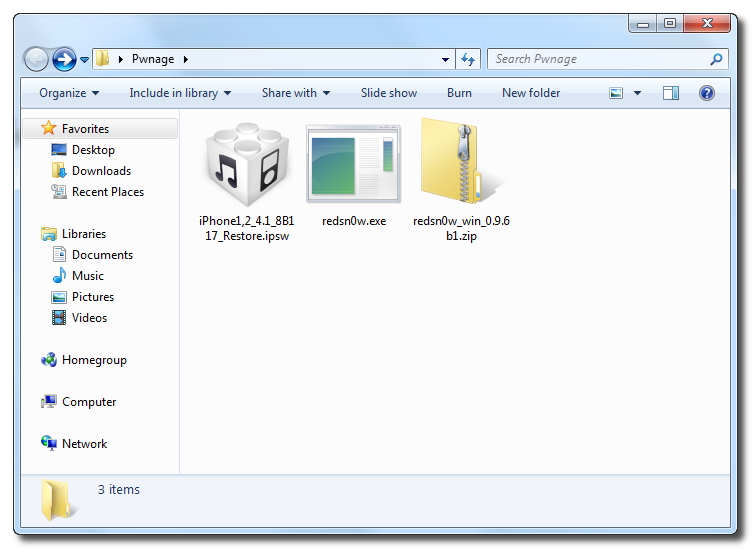Start the Slide show

point(388,93)
